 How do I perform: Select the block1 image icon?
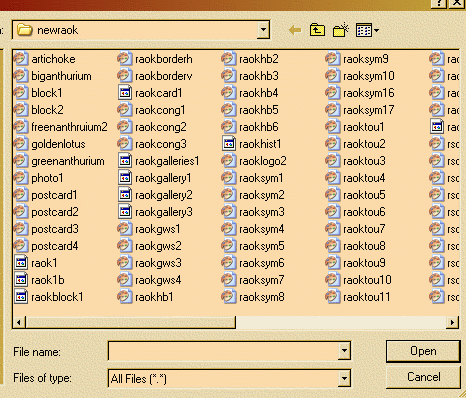tap(21, 93)
